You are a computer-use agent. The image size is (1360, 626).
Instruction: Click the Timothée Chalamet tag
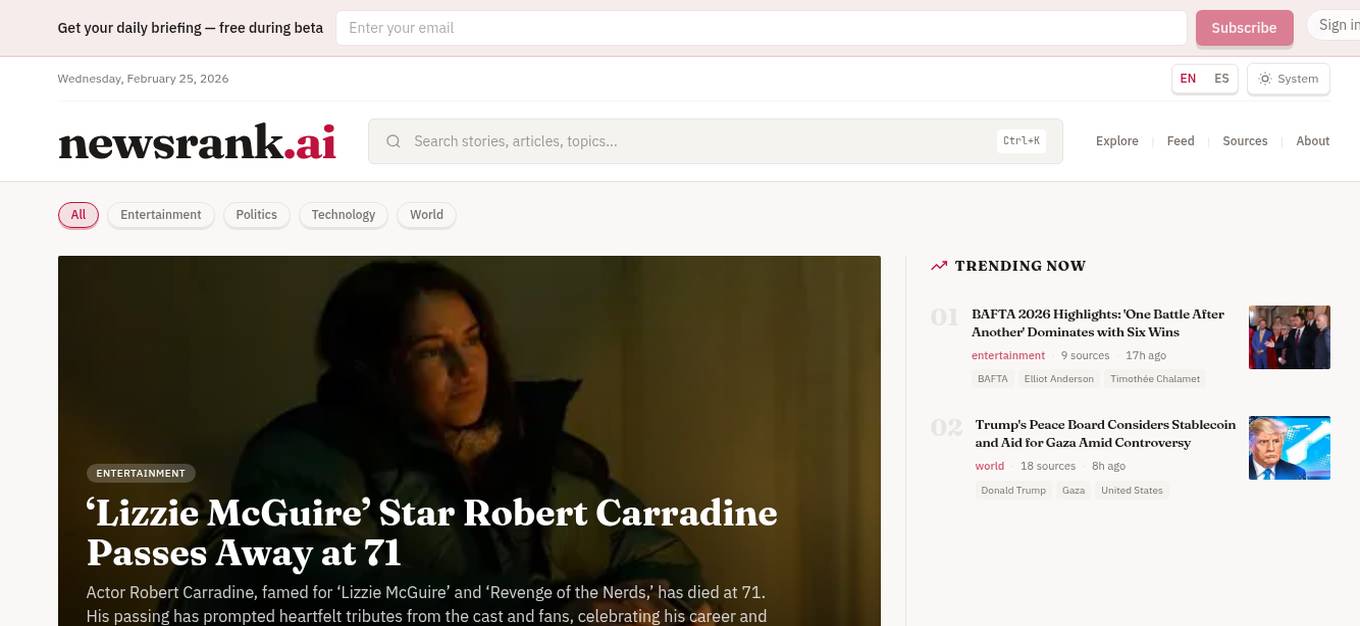pos(1155,378)
